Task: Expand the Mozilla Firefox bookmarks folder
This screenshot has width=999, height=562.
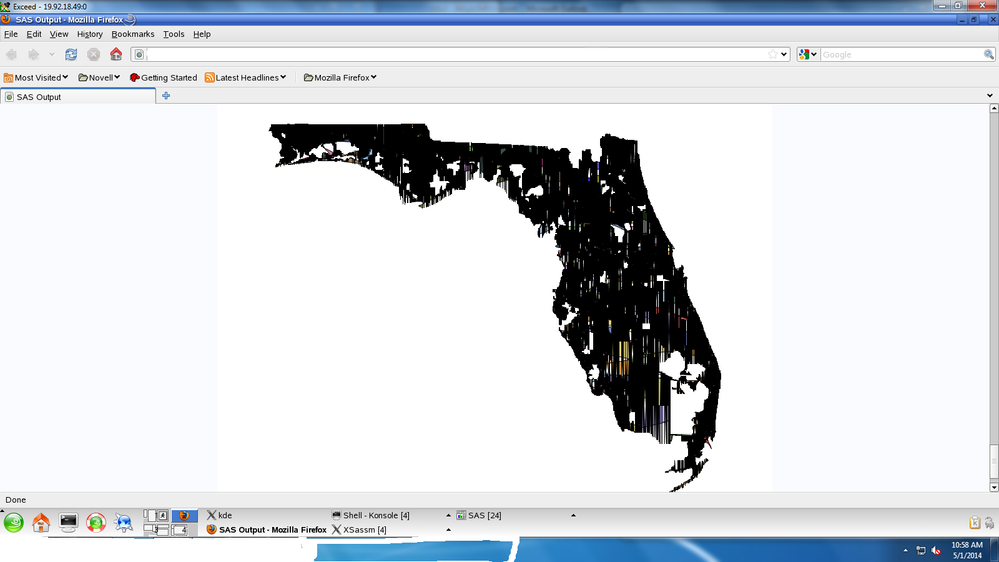Action: (x=340, y=78)
